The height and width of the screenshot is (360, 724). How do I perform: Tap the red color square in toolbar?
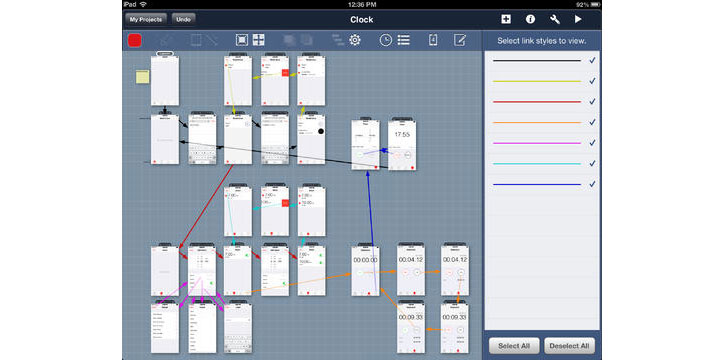click(134, 40)
